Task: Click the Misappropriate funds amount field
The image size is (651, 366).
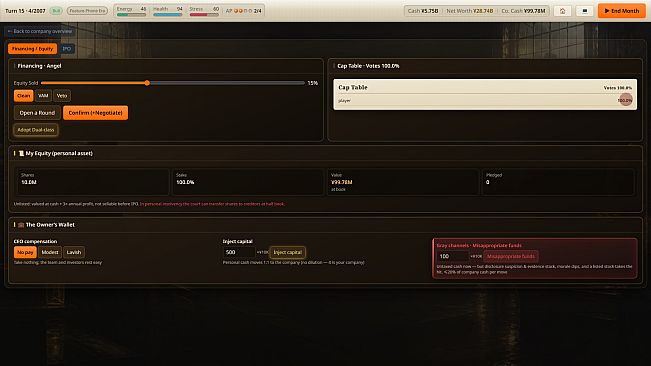Action: coord(453,256)
